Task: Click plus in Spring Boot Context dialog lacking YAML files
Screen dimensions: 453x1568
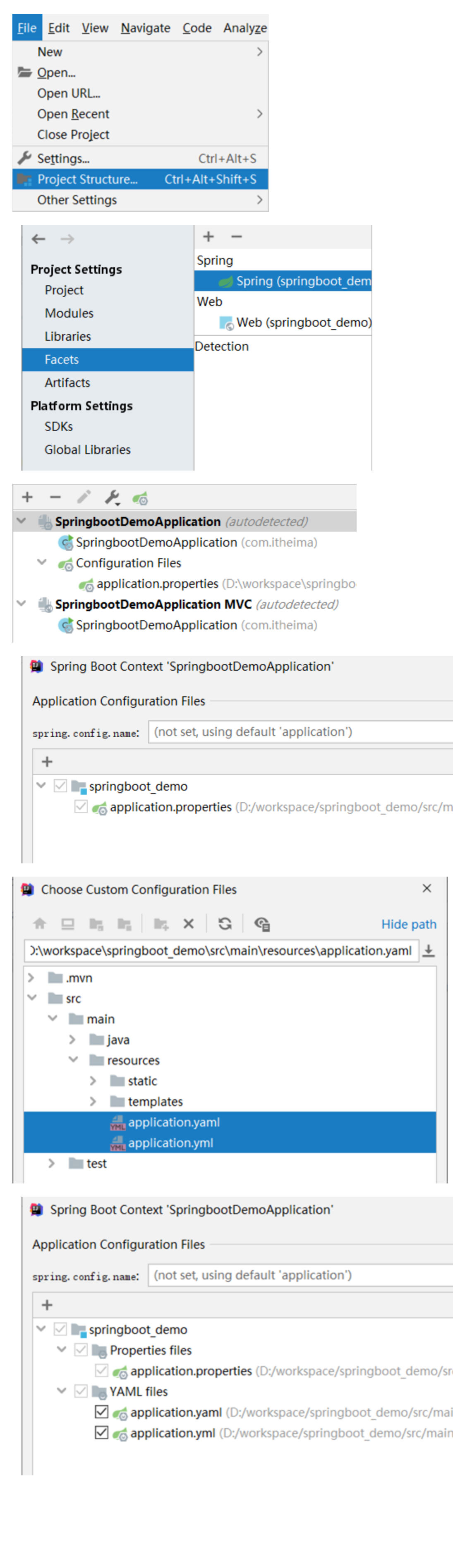Action: (47, 762)
